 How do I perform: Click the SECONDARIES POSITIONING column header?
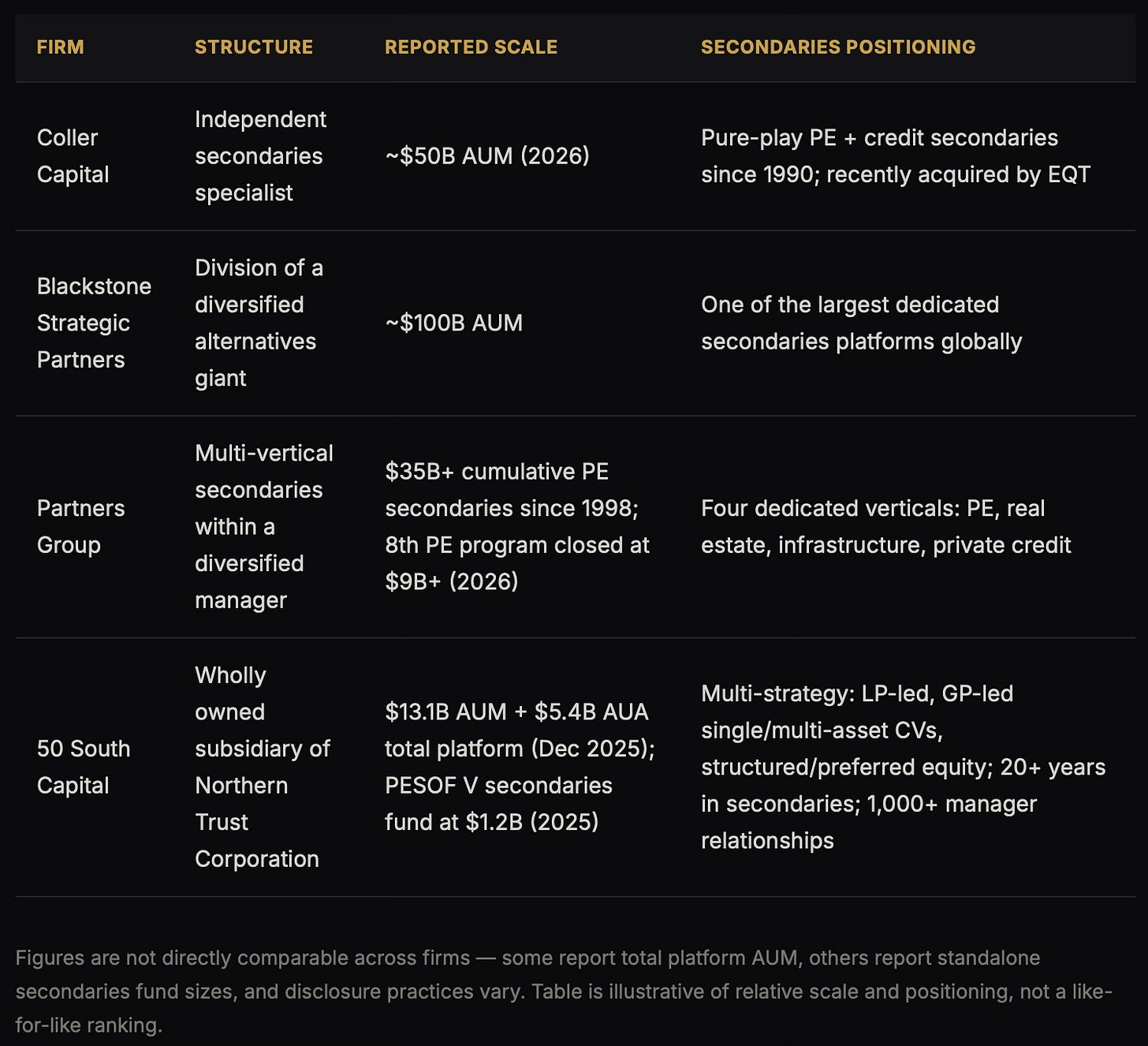coord(838,47)
